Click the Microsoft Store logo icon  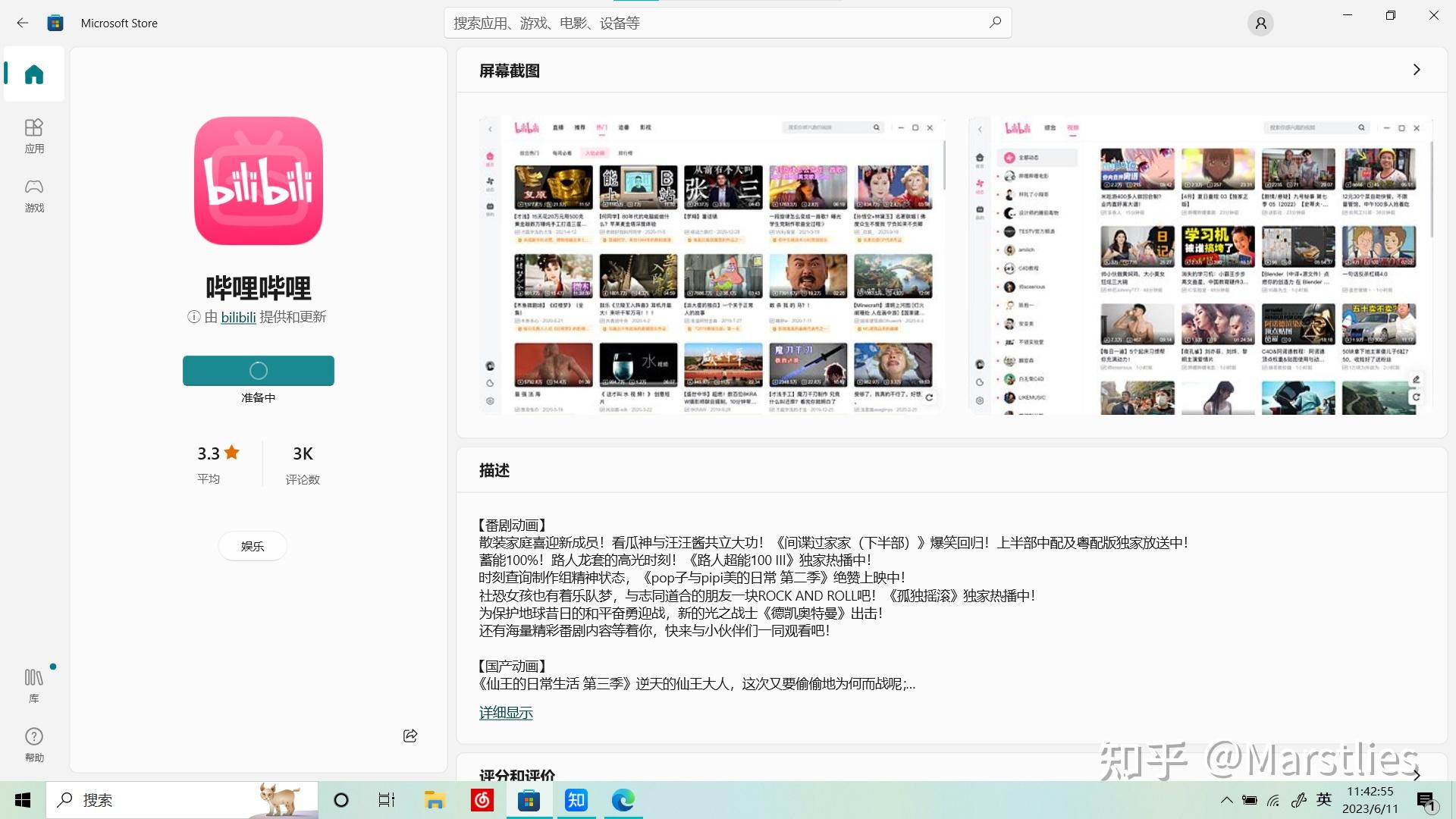(x=55, y=23)
